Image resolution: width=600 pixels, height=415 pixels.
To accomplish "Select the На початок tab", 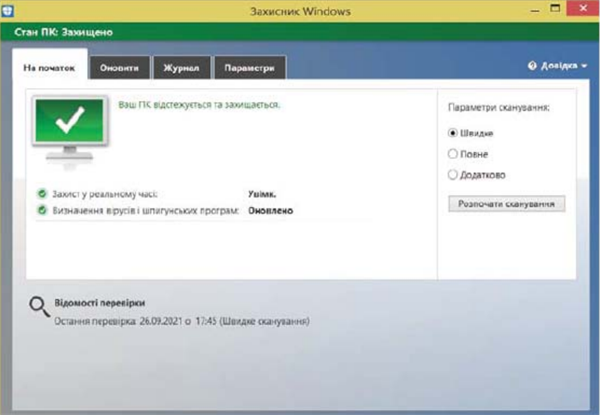I will coord(50,67).
